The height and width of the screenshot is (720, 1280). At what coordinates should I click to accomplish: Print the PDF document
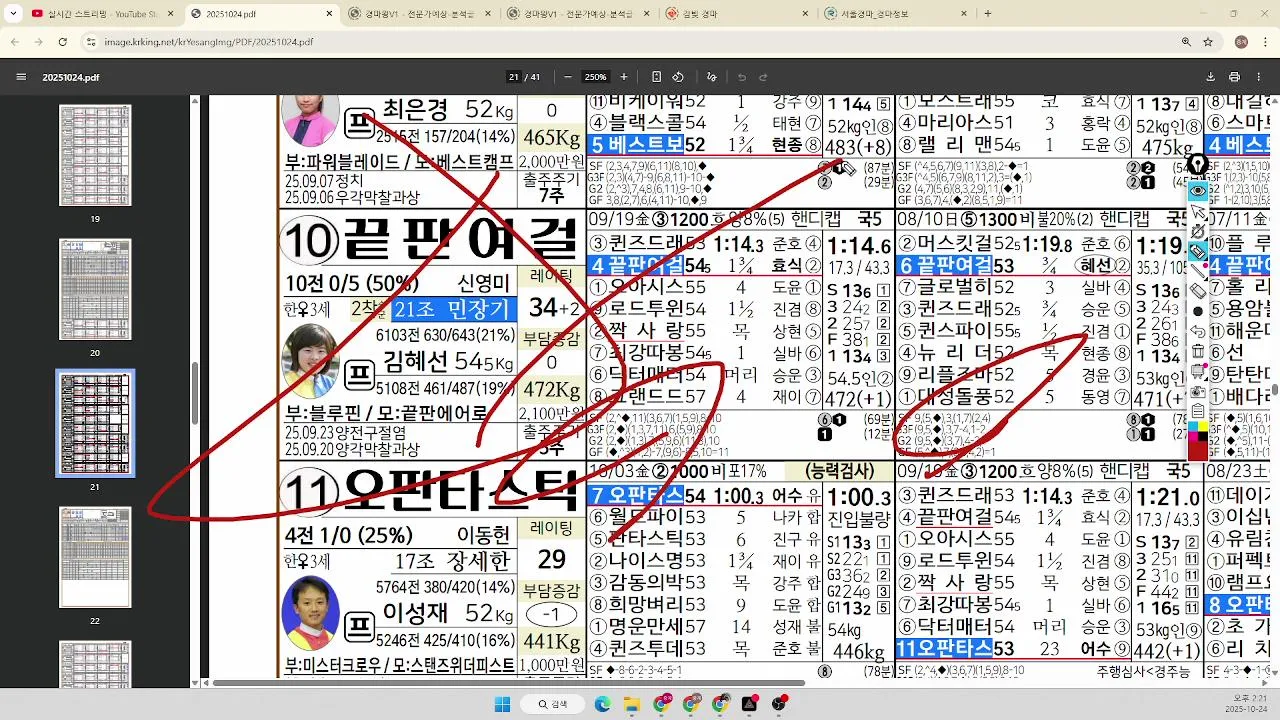(1234, 77)
